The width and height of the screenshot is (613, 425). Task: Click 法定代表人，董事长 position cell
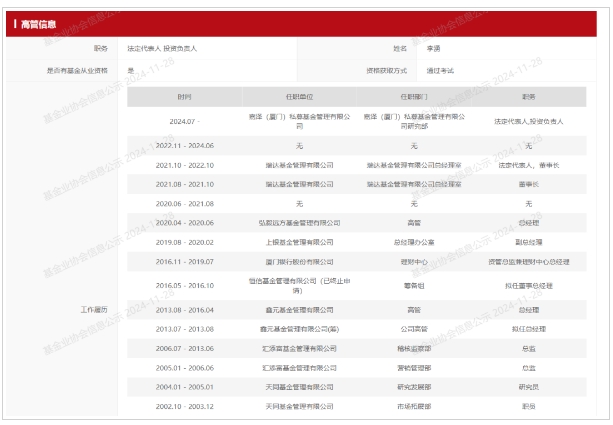529,165
